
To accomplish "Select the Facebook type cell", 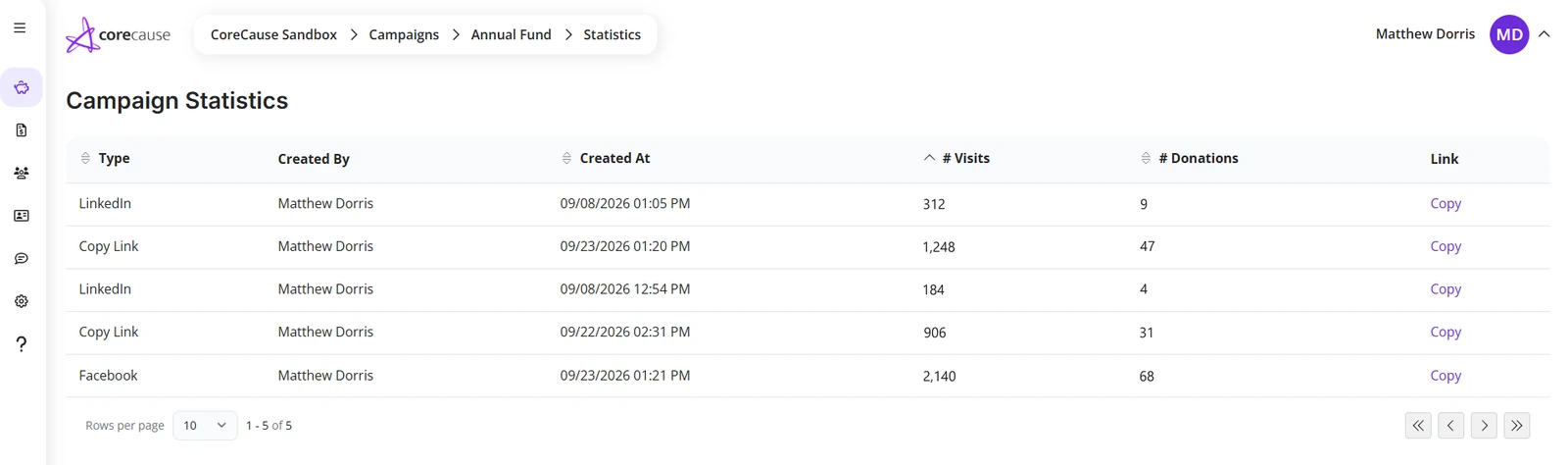I will (x=108, y=375).
